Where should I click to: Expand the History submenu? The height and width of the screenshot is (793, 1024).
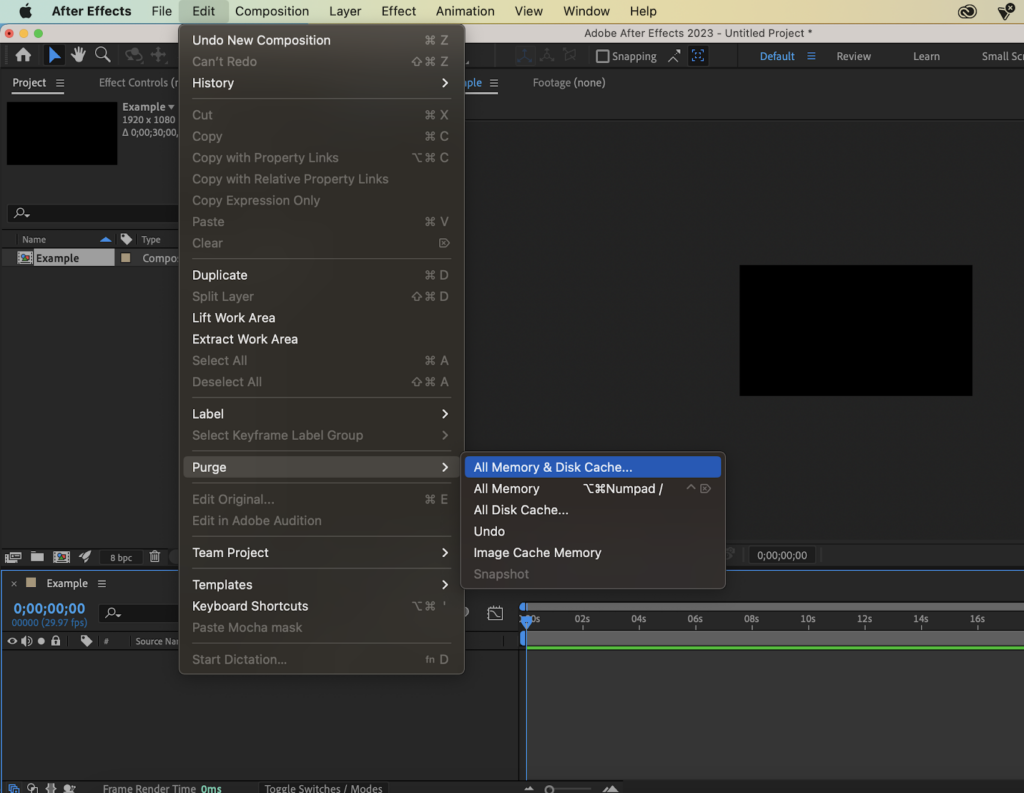[x=321, y=83]
